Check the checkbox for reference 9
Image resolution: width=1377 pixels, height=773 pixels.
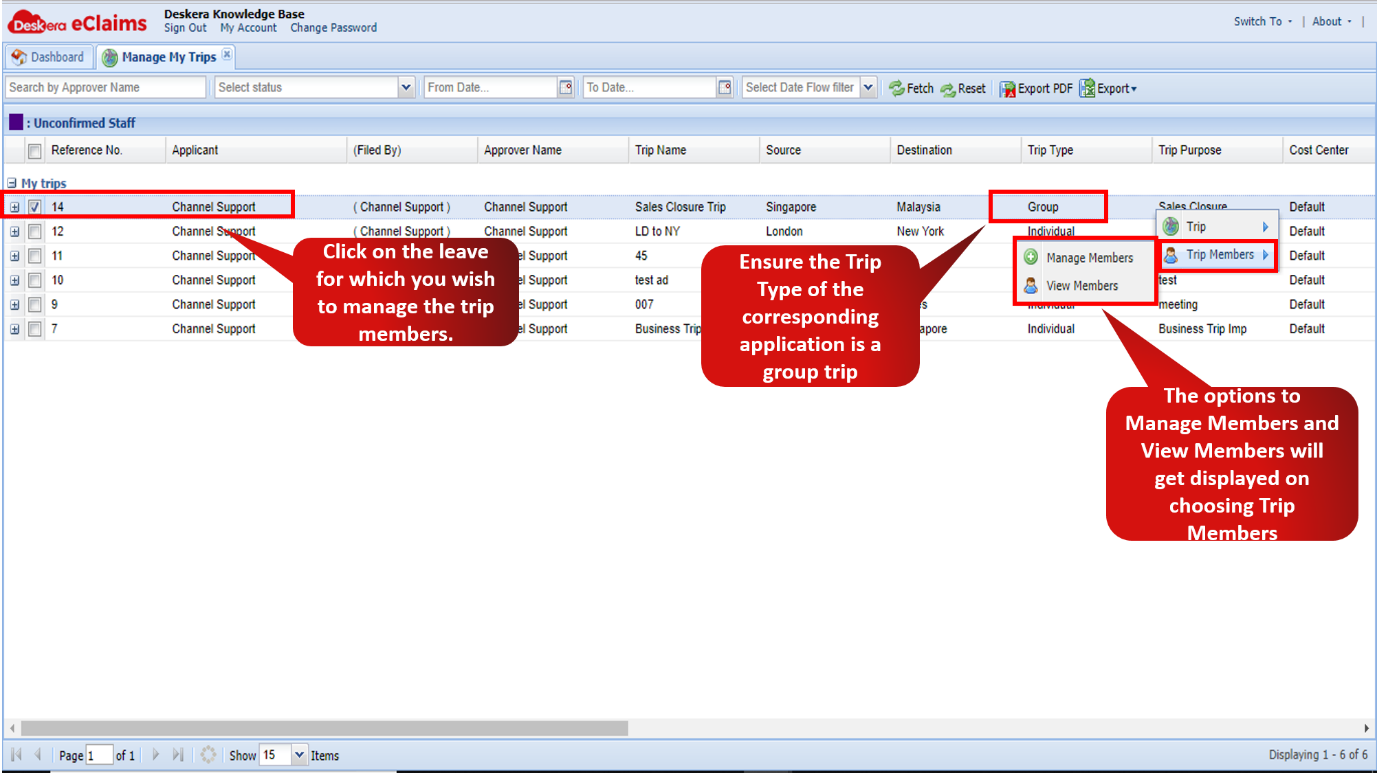[35, 304]
